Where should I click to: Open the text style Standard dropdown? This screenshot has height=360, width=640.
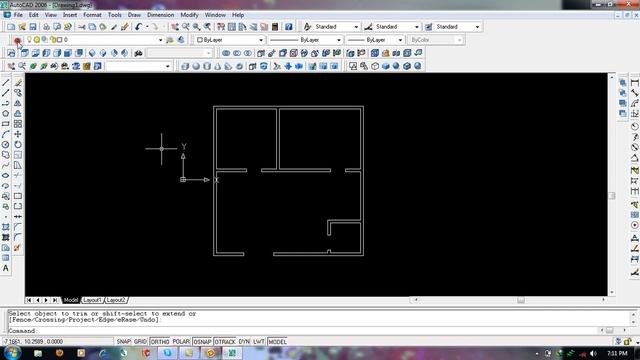point(336,27)
